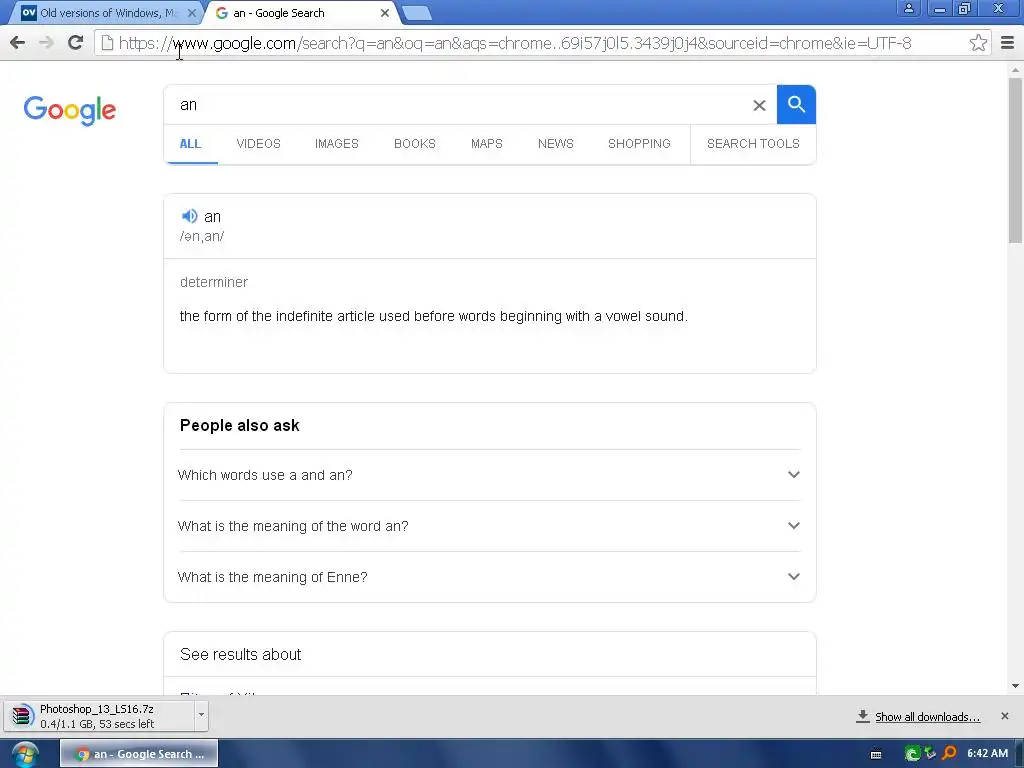
Task: Close the an - Google Search tab
Action: [x=385, y=12]
